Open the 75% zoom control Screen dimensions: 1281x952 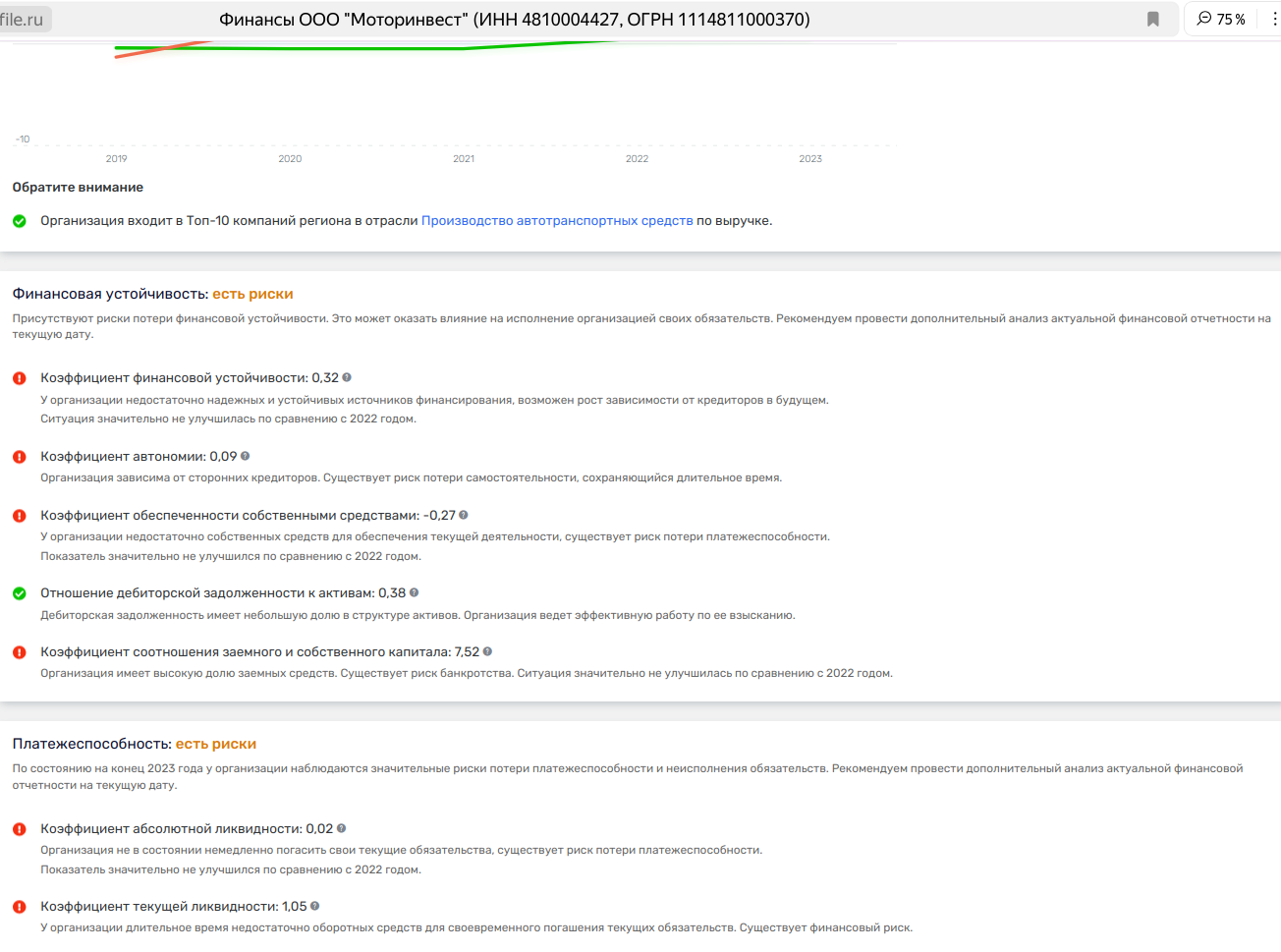(x=1221, y=20)
